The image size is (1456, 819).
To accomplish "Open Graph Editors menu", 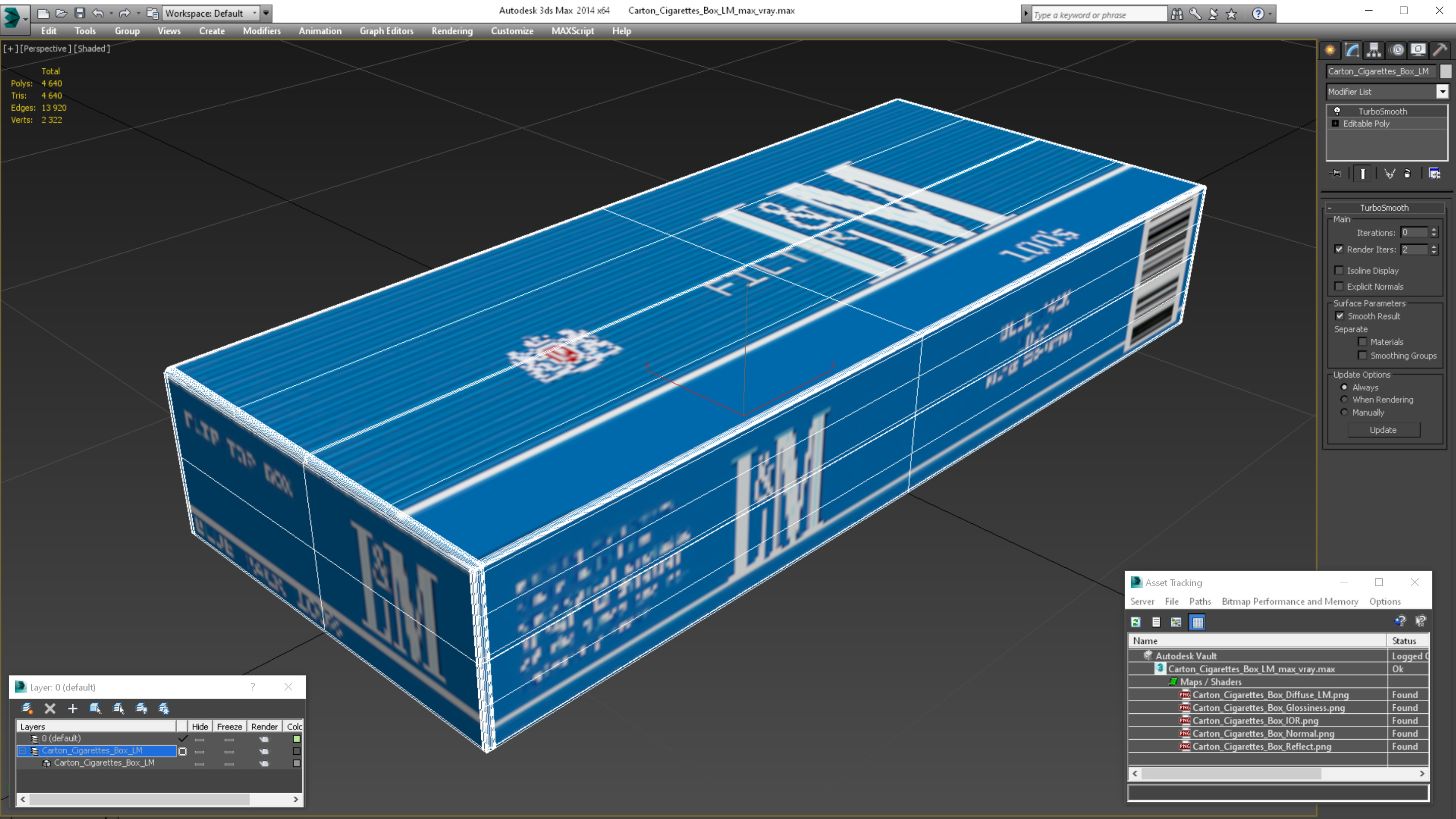I will (386, 30).
